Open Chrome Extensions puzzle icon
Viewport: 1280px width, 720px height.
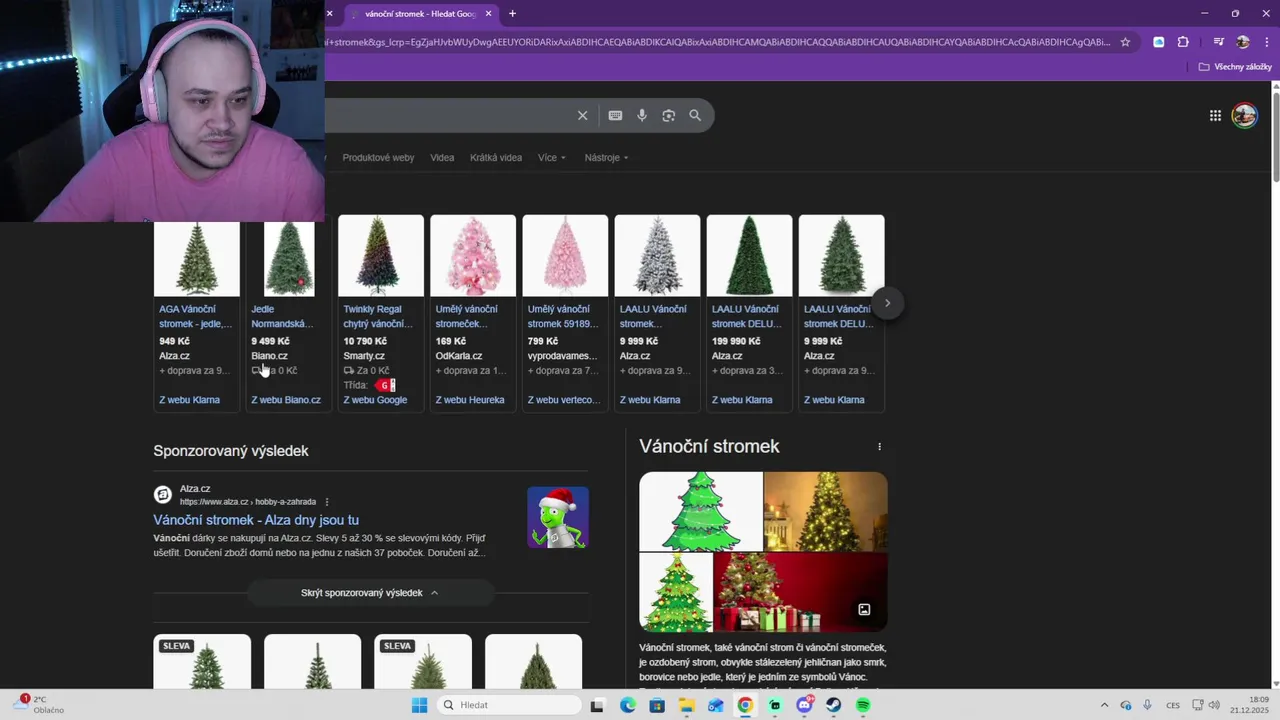pos(1183,42)
